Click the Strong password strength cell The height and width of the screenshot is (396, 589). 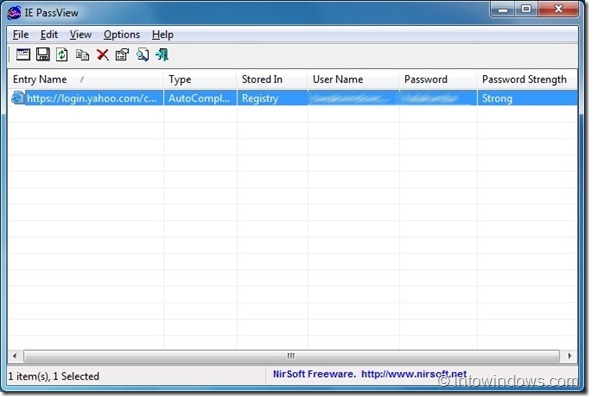tap(527, 98)
